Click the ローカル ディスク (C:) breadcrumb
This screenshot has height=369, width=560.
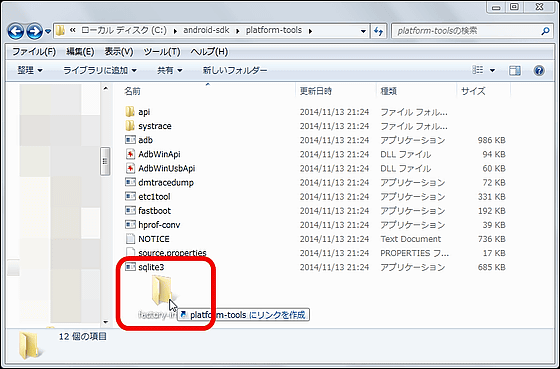click(123, 30)
